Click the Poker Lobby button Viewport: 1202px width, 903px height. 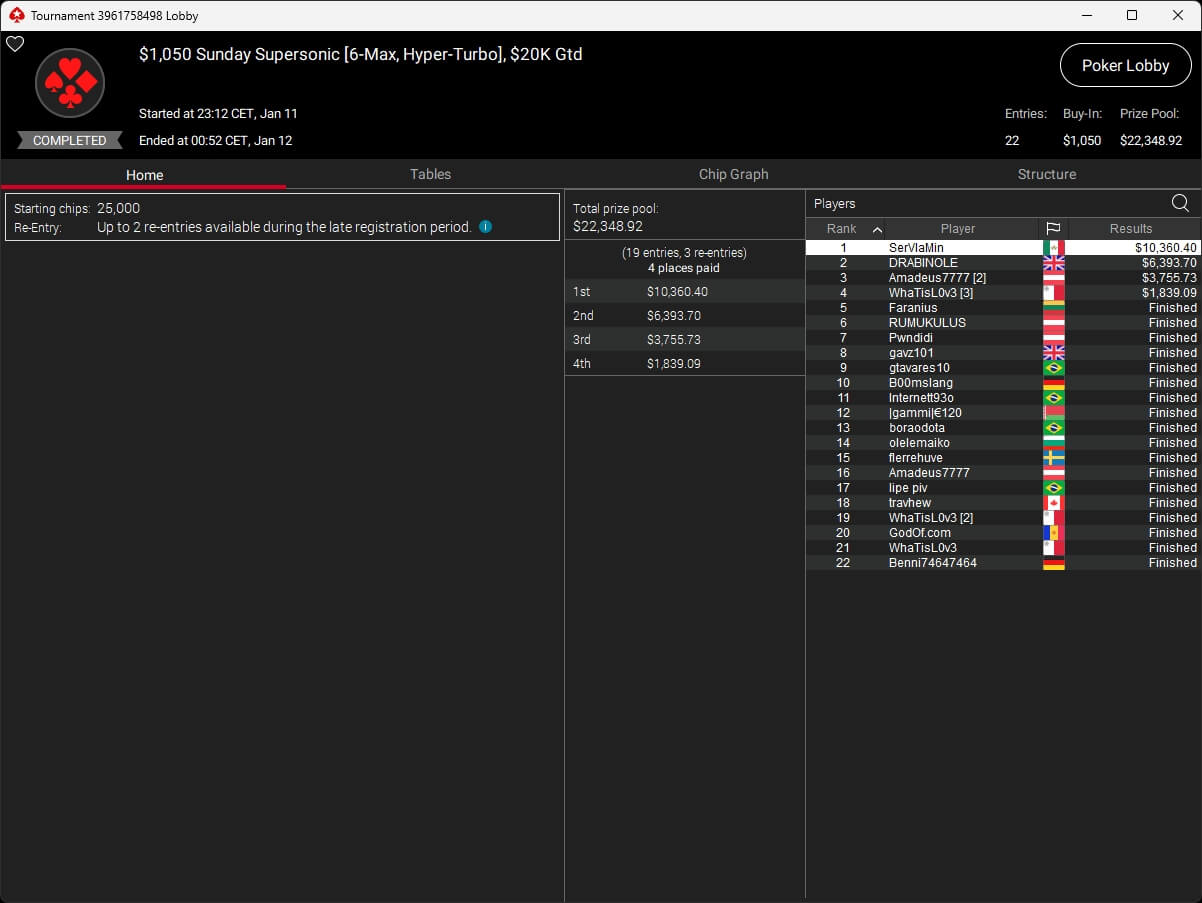click(x=1125, y=65)
